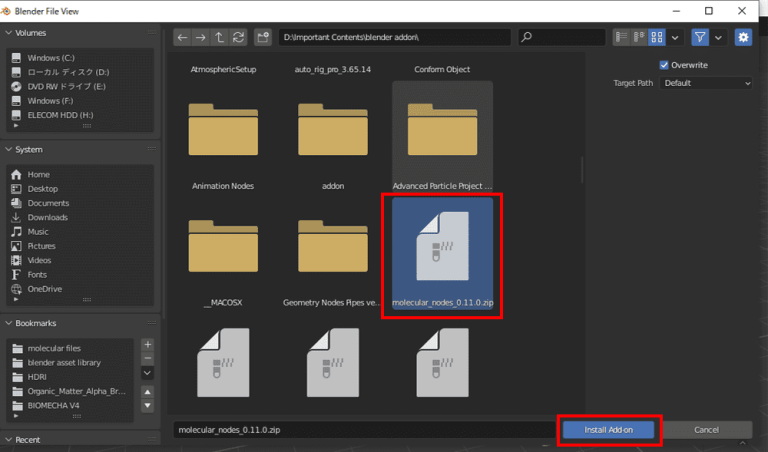
Task: Move bookmark up in list
Action: click(x=148, y=393)
